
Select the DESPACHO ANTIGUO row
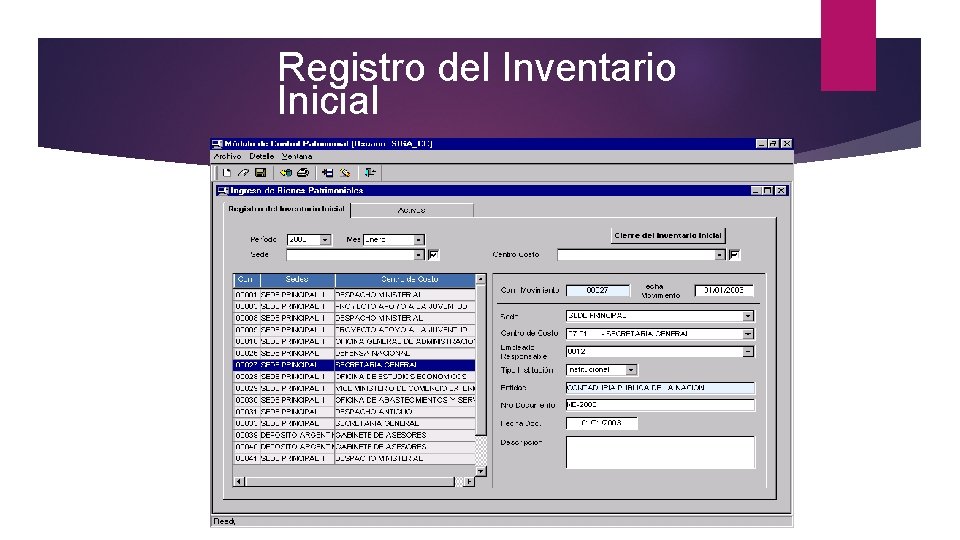(x=354, y=411)
